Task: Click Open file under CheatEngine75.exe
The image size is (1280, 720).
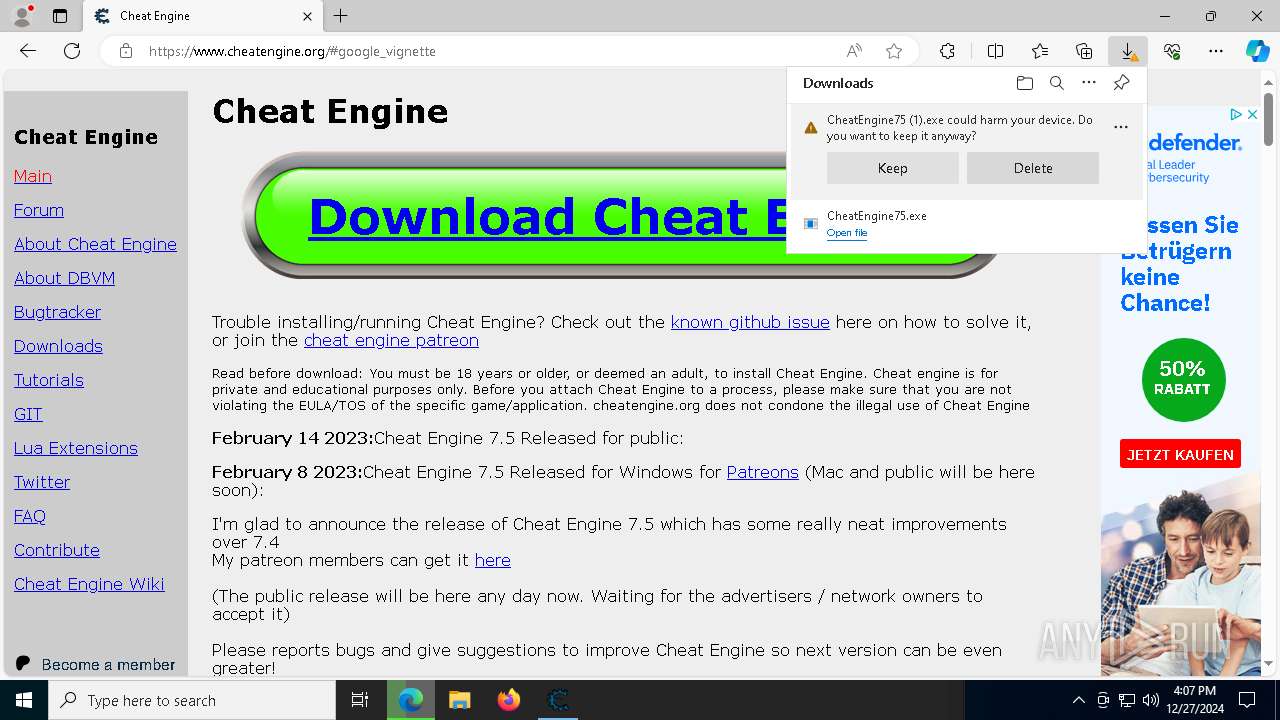Action: point(847,233)
